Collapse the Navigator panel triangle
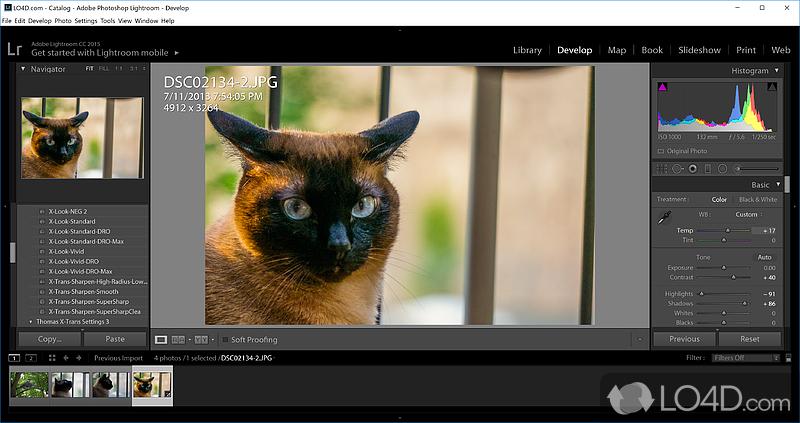 (x=23, y=68)
